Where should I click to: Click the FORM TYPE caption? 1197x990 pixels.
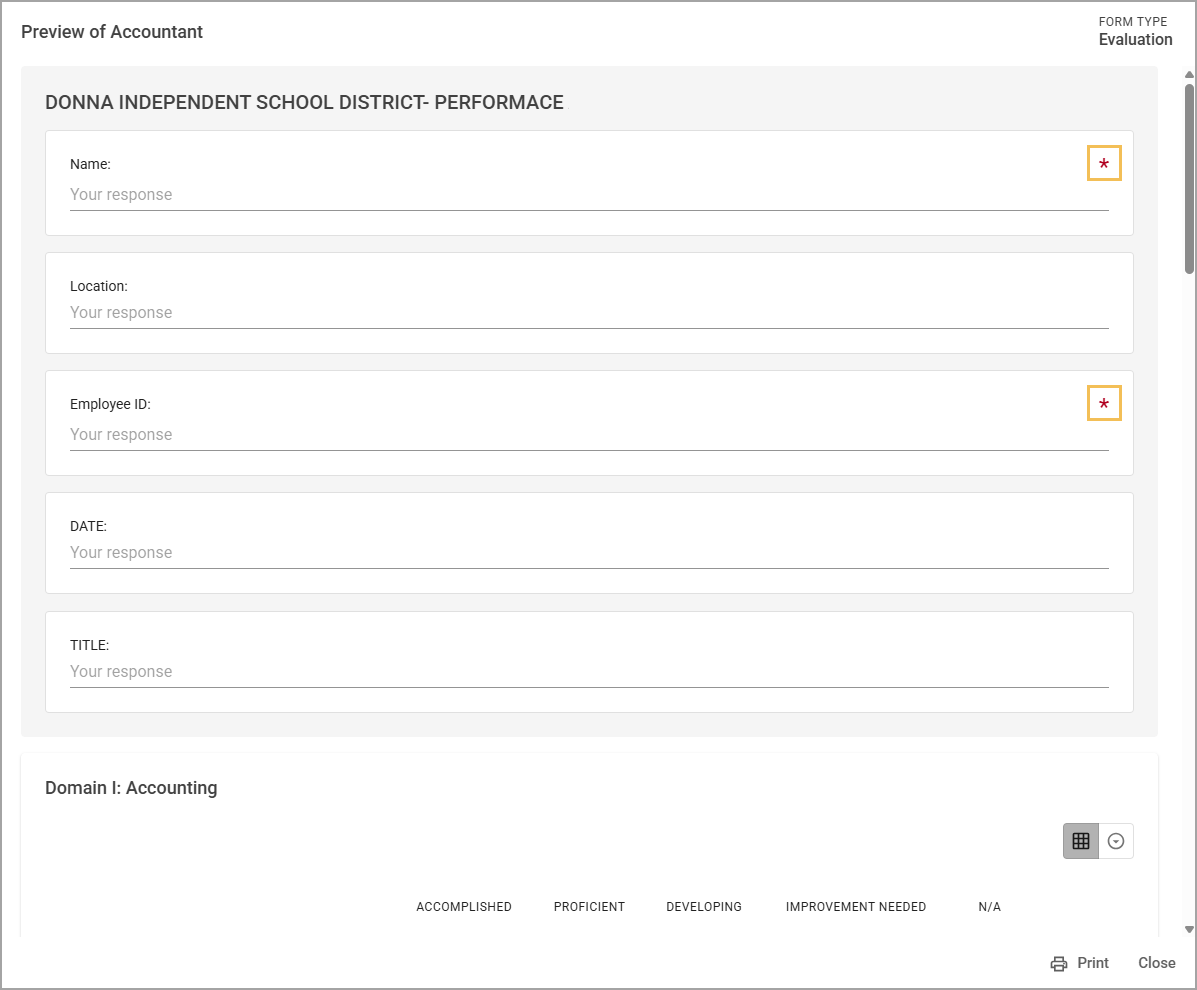click(1133, 21)
